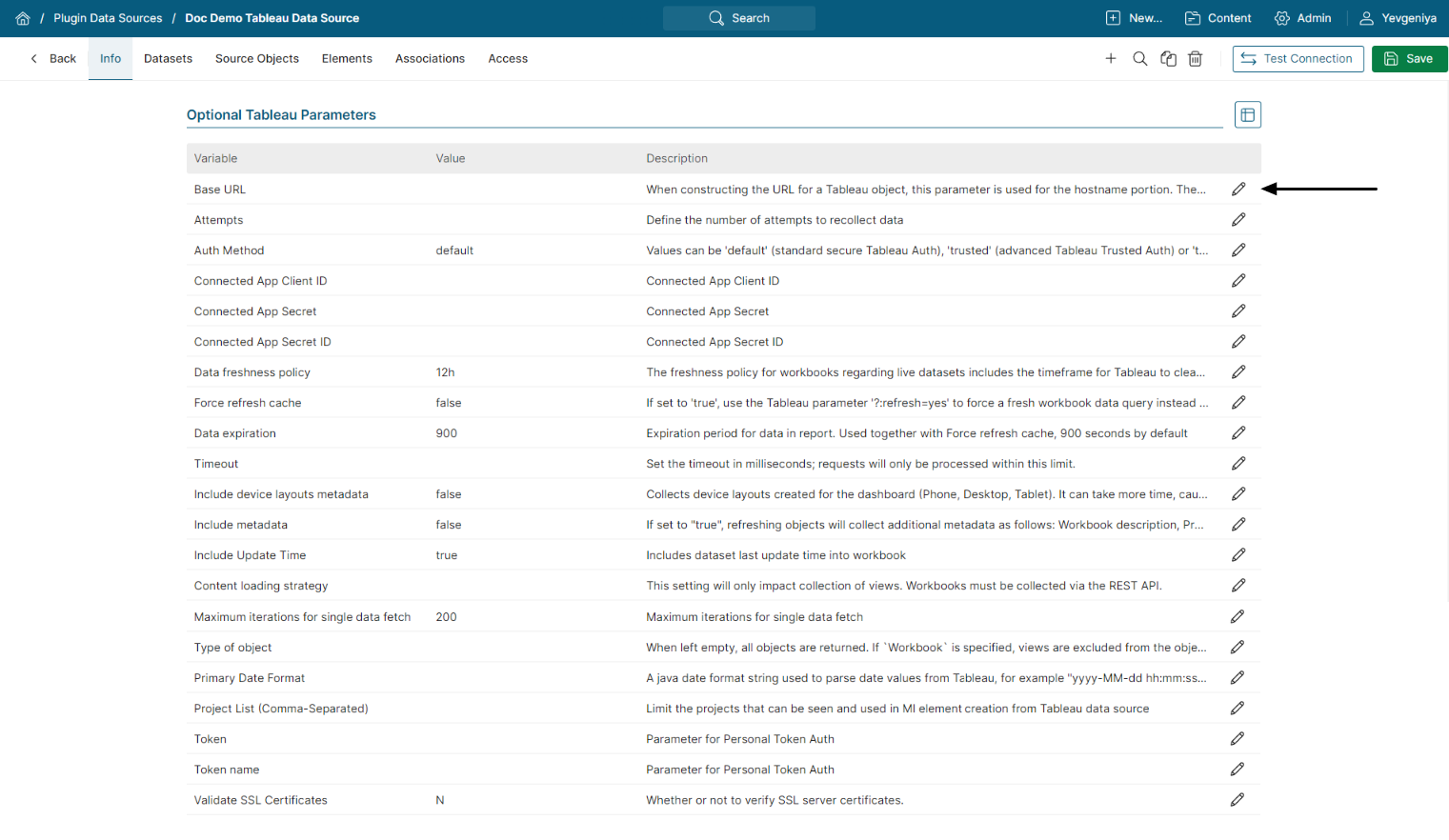Open the Datasets tab
The width and height of the screenshot is (1449, 840).
(168, 59)
